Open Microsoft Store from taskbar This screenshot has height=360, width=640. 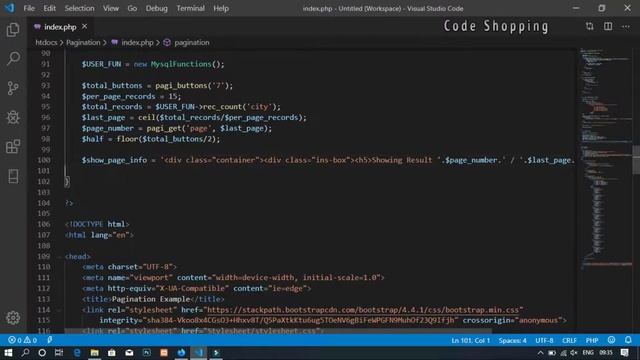pos(111,353)
